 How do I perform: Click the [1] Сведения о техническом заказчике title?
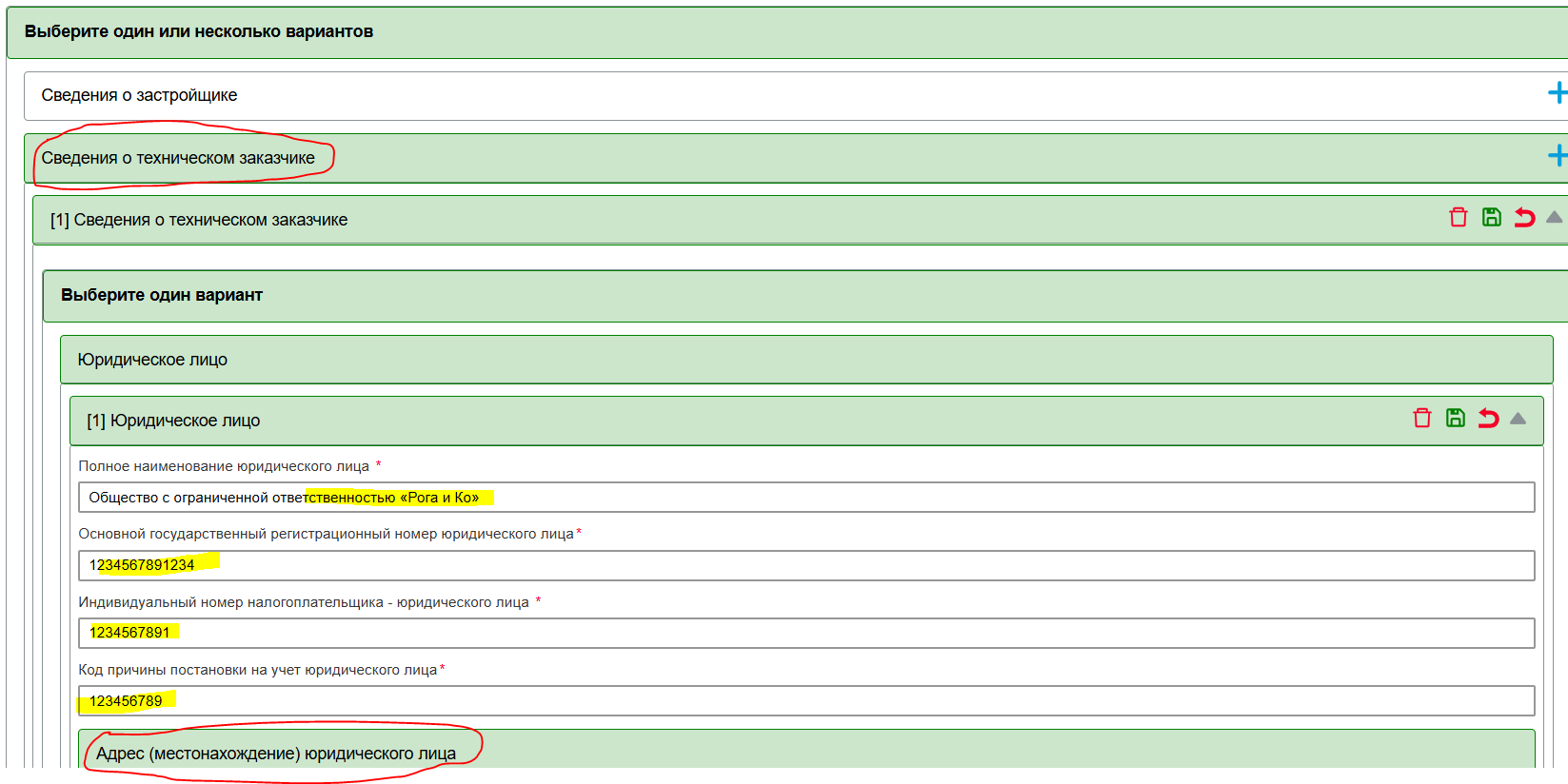coord(199,220)
